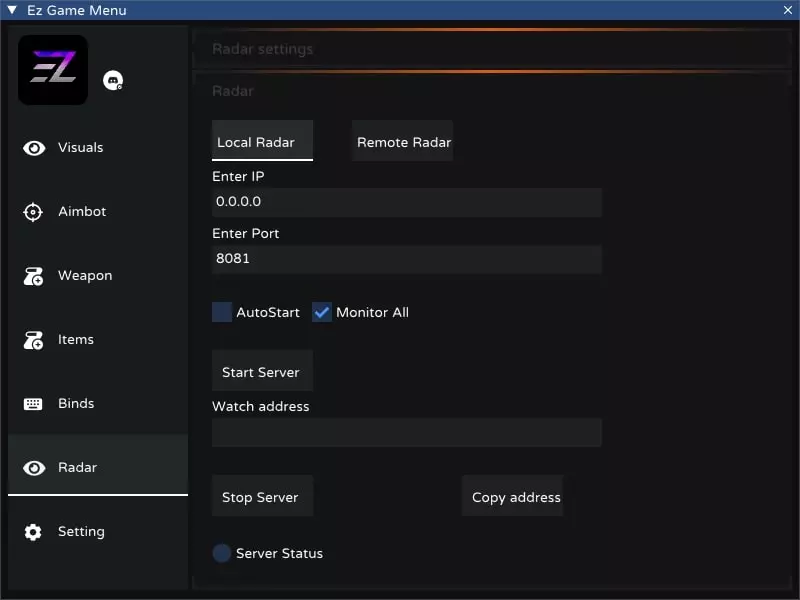The height and width of the screenshot is (600, 800).
Task: Switch to the Items label
Action: point(76,339)
